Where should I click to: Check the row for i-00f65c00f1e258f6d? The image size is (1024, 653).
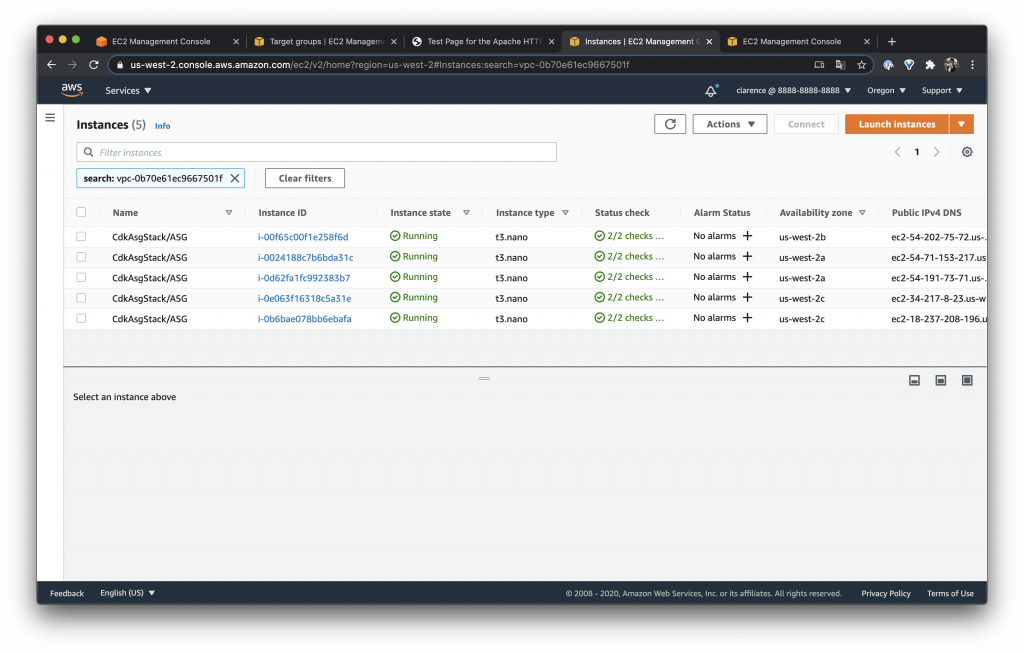click(81, 236)
